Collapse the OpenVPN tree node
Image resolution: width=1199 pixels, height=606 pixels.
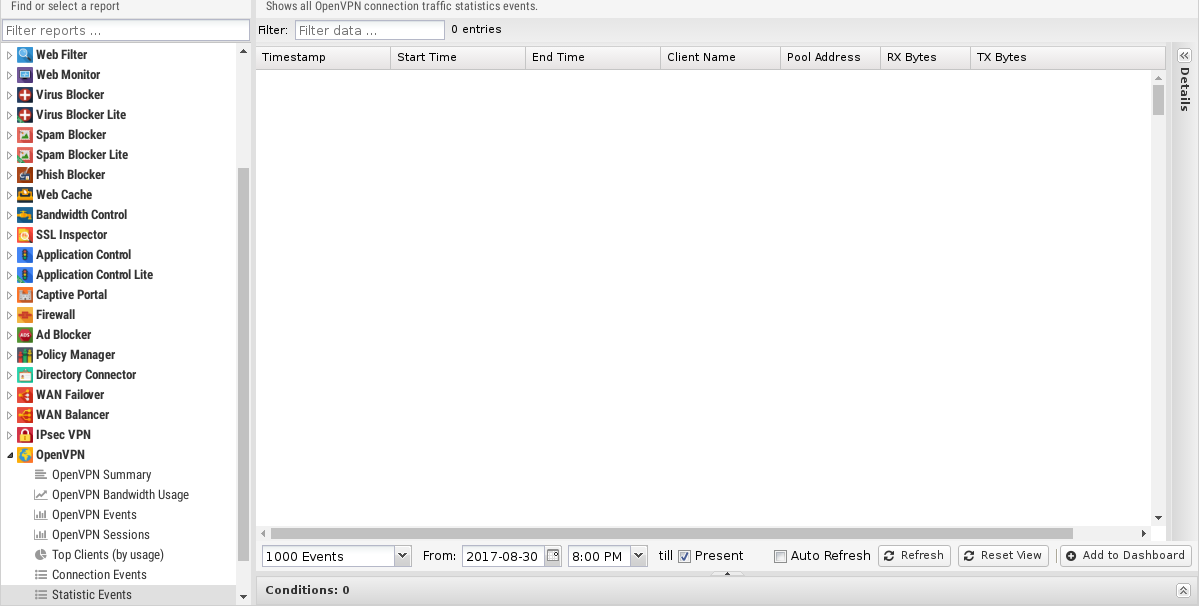9,455
